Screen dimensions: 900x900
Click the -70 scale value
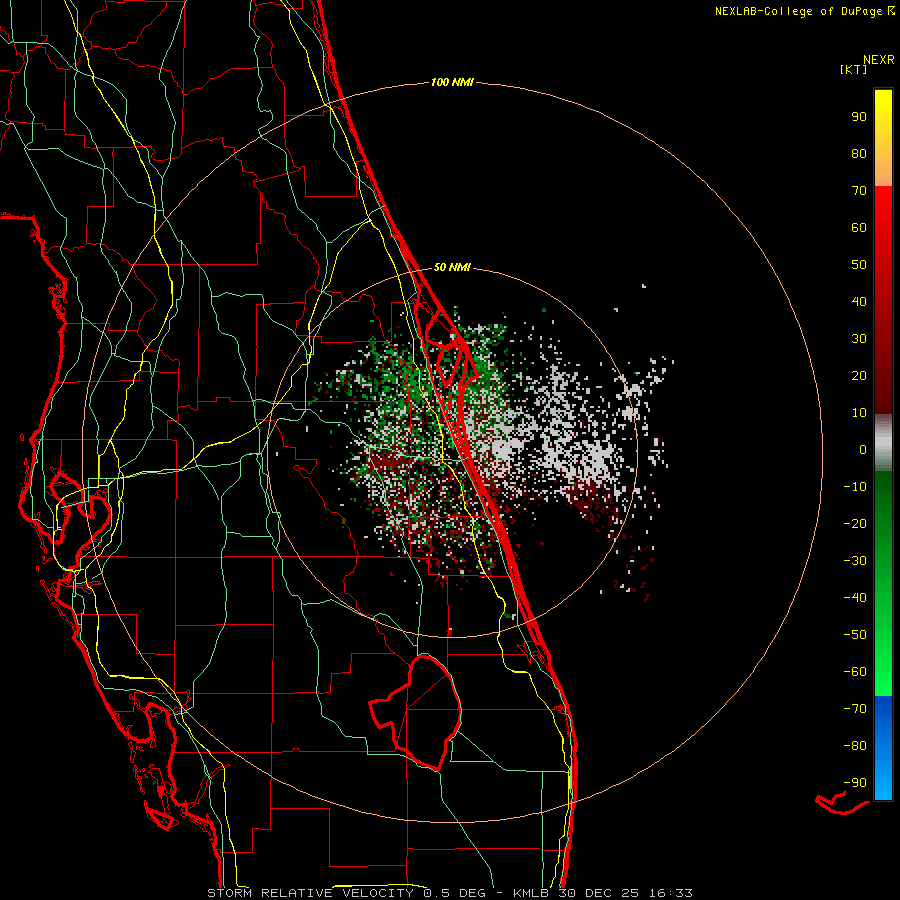tap(855, 709)
